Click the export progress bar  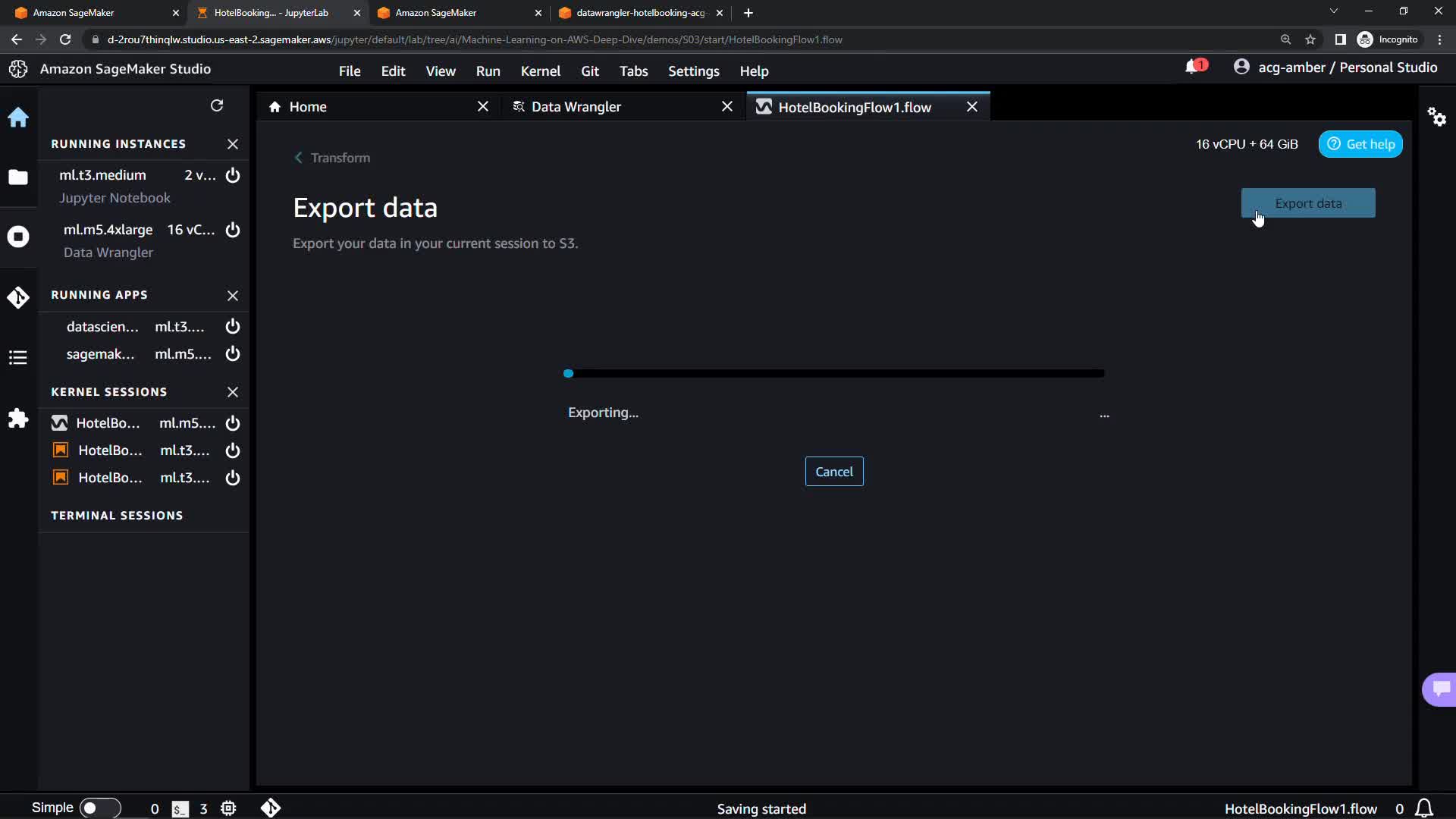pyautogui.click(x=834, y=373)
